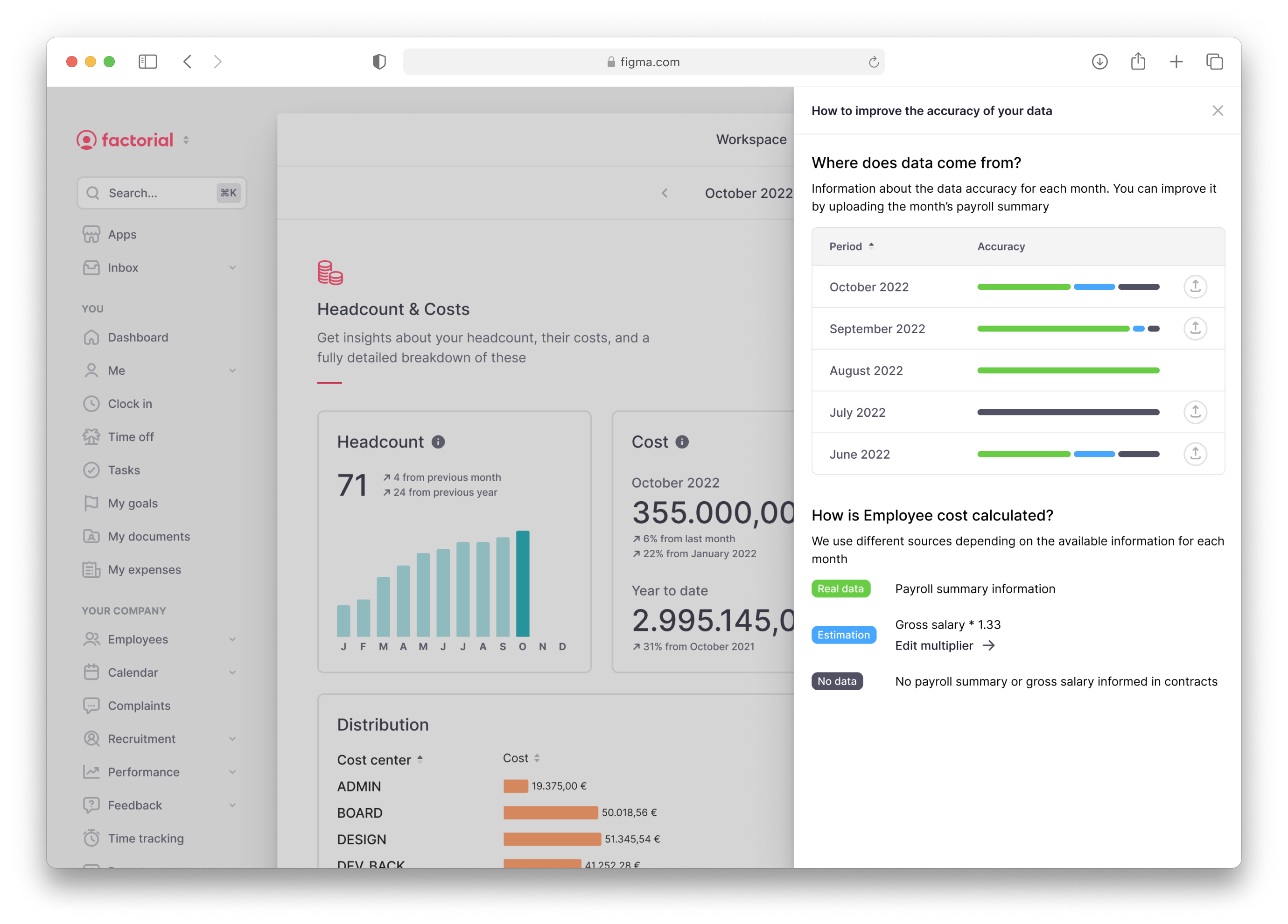
Task: Toggle the browser sidebar icon
Action: pos(147,61)
